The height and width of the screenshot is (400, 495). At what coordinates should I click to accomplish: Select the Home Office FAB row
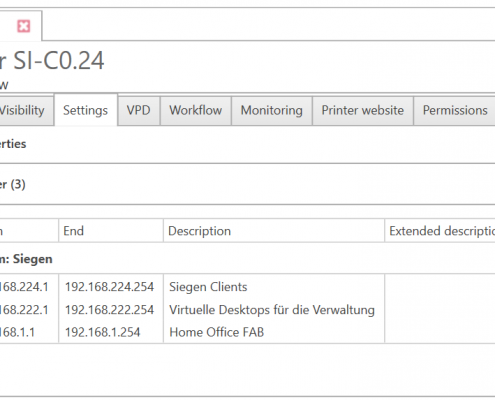[247, 332]
